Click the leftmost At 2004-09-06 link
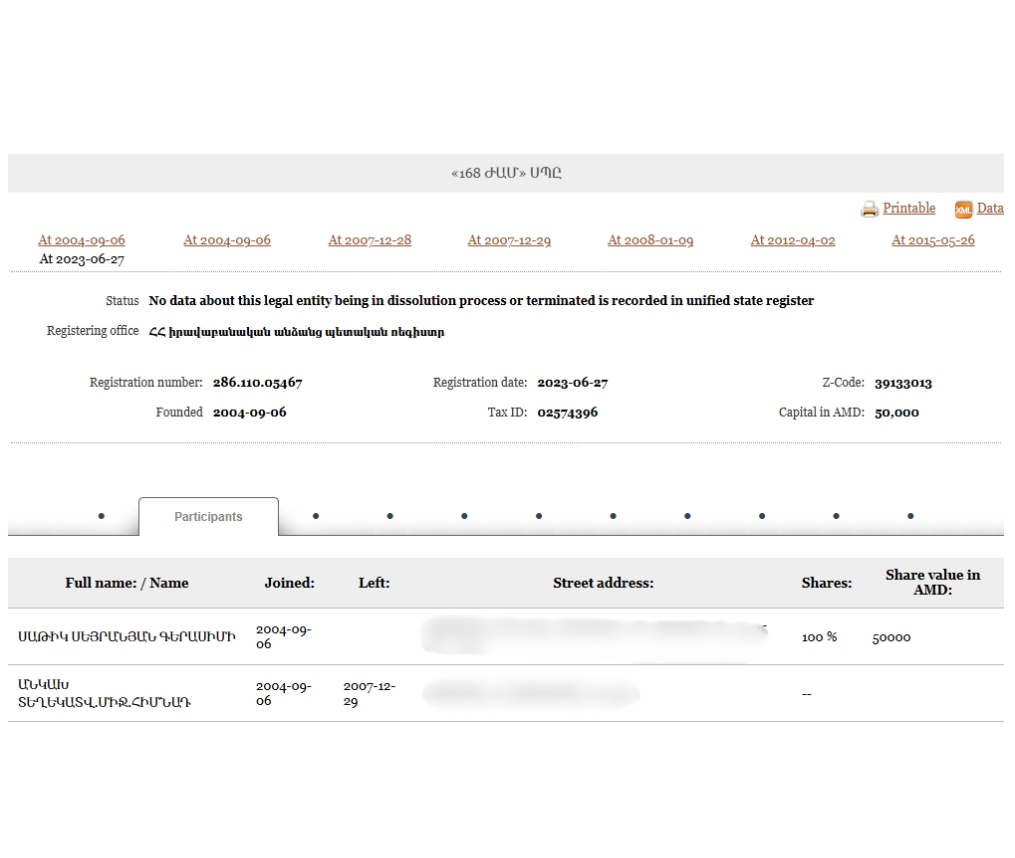 click(x=82, y=240)
